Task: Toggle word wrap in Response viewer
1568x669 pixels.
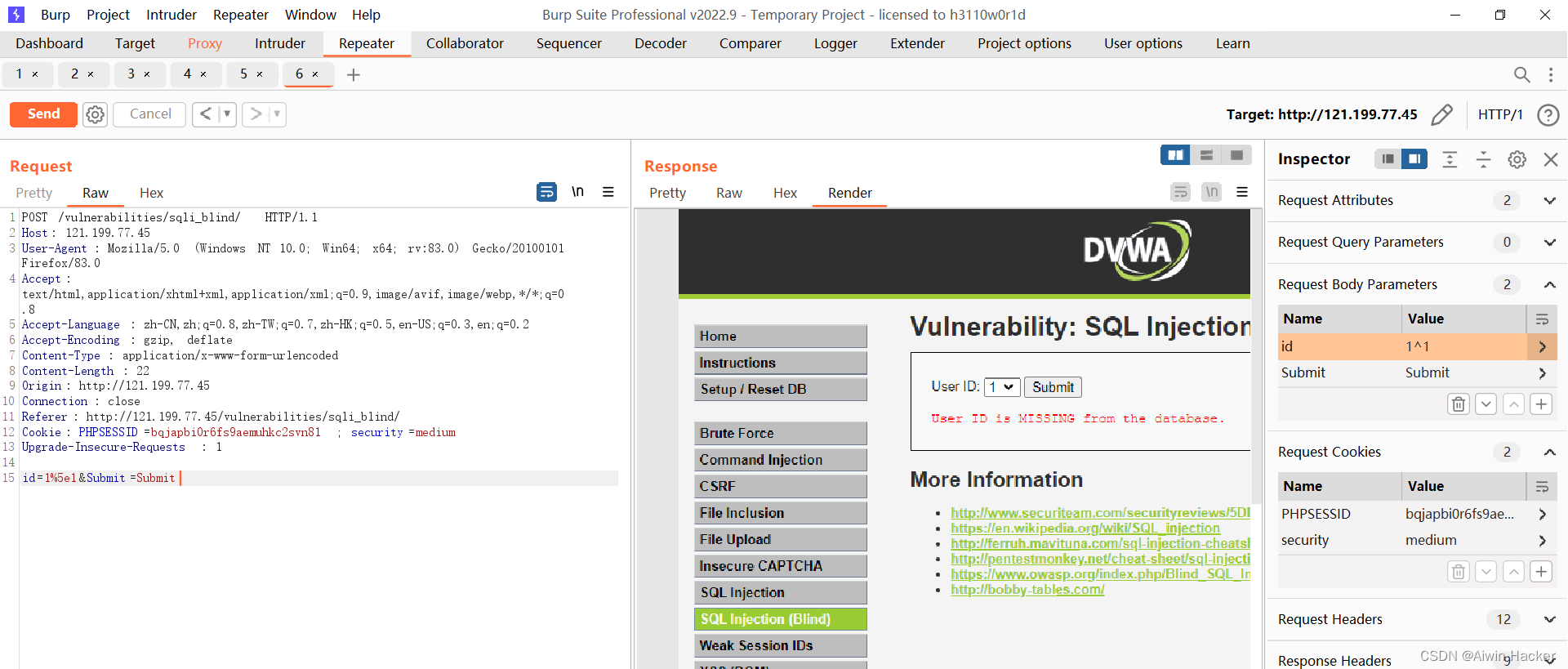Action: click(x=1180, y=192)
